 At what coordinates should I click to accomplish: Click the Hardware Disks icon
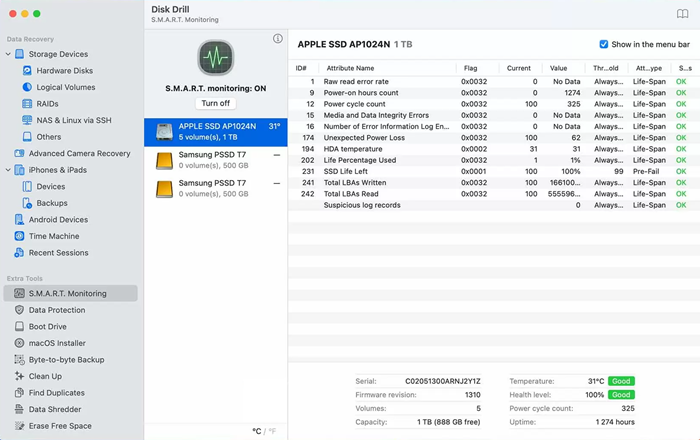click(27, 71)
